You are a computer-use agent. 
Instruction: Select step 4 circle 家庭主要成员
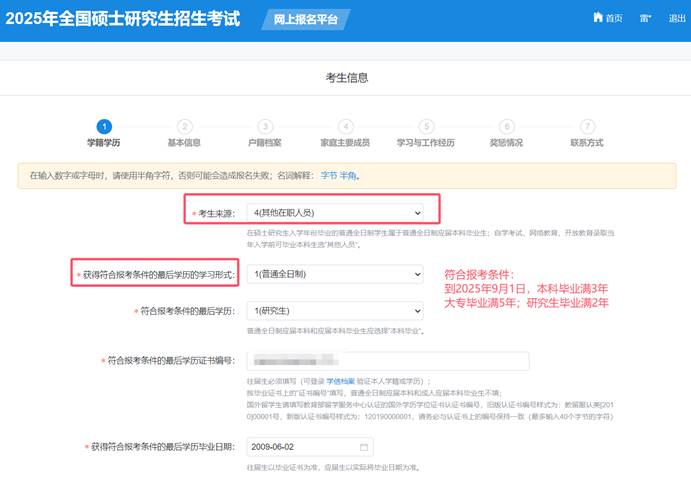pyautogui.click(x=345, y=126)
